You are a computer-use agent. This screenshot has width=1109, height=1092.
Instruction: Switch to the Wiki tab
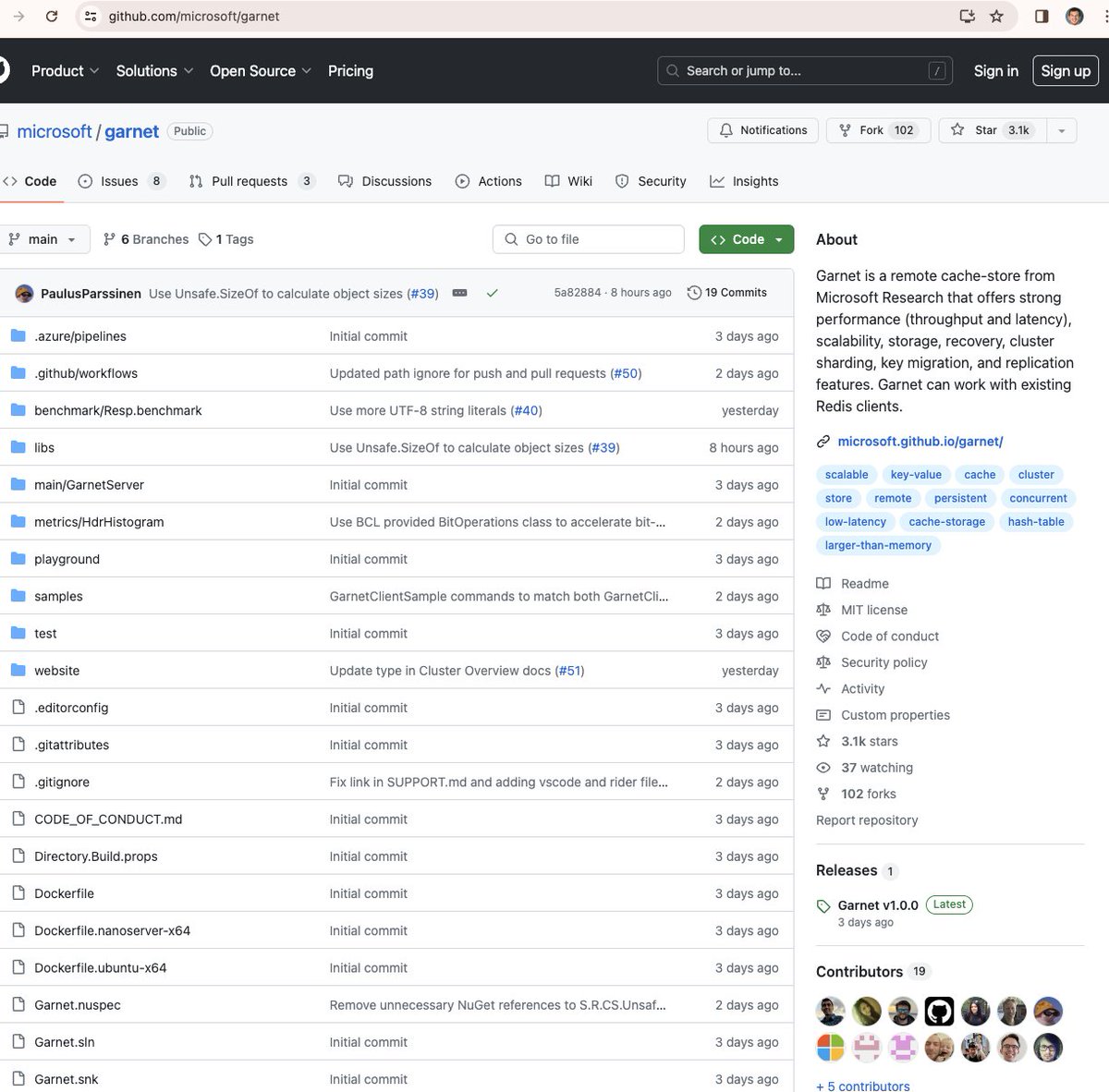click(569, 181)
